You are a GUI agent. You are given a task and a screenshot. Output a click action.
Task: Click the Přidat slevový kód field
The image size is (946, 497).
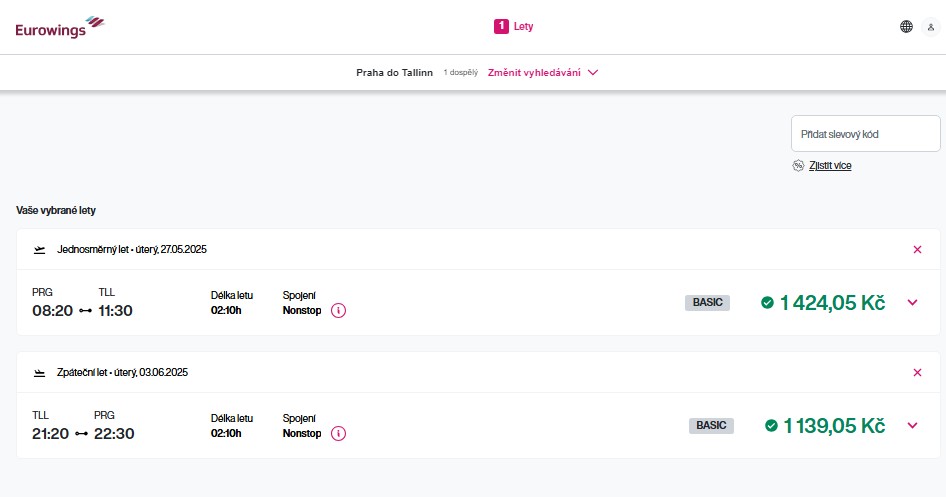point(865,134)
